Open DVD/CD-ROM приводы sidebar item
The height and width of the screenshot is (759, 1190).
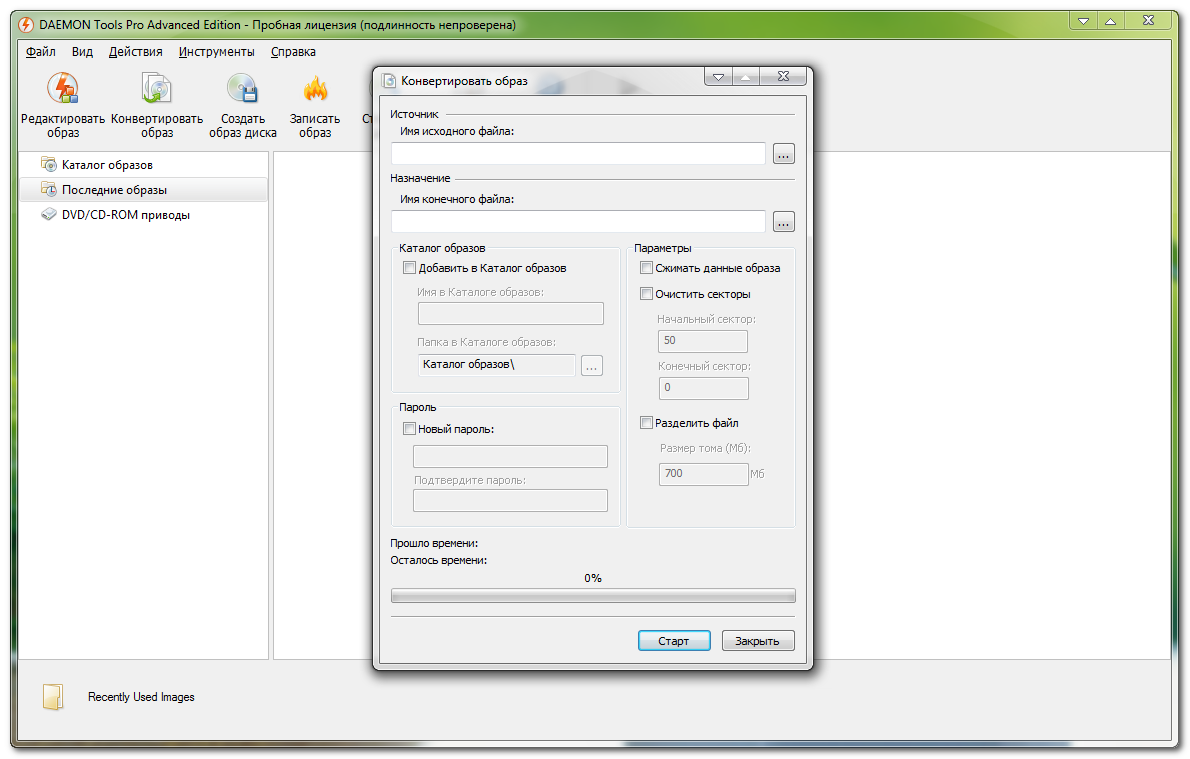[x=125, y=215]
